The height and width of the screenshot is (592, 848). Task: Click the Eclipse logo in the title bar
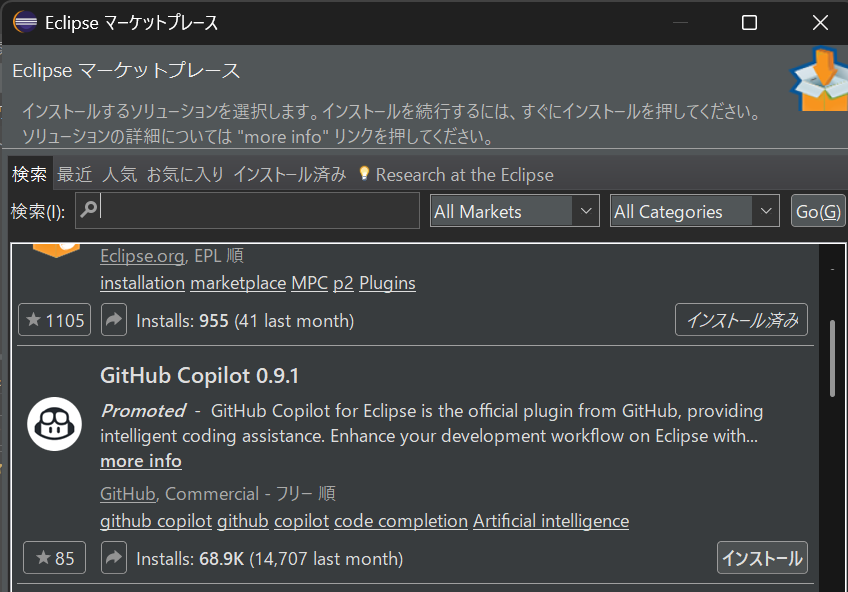pos(26,22)
